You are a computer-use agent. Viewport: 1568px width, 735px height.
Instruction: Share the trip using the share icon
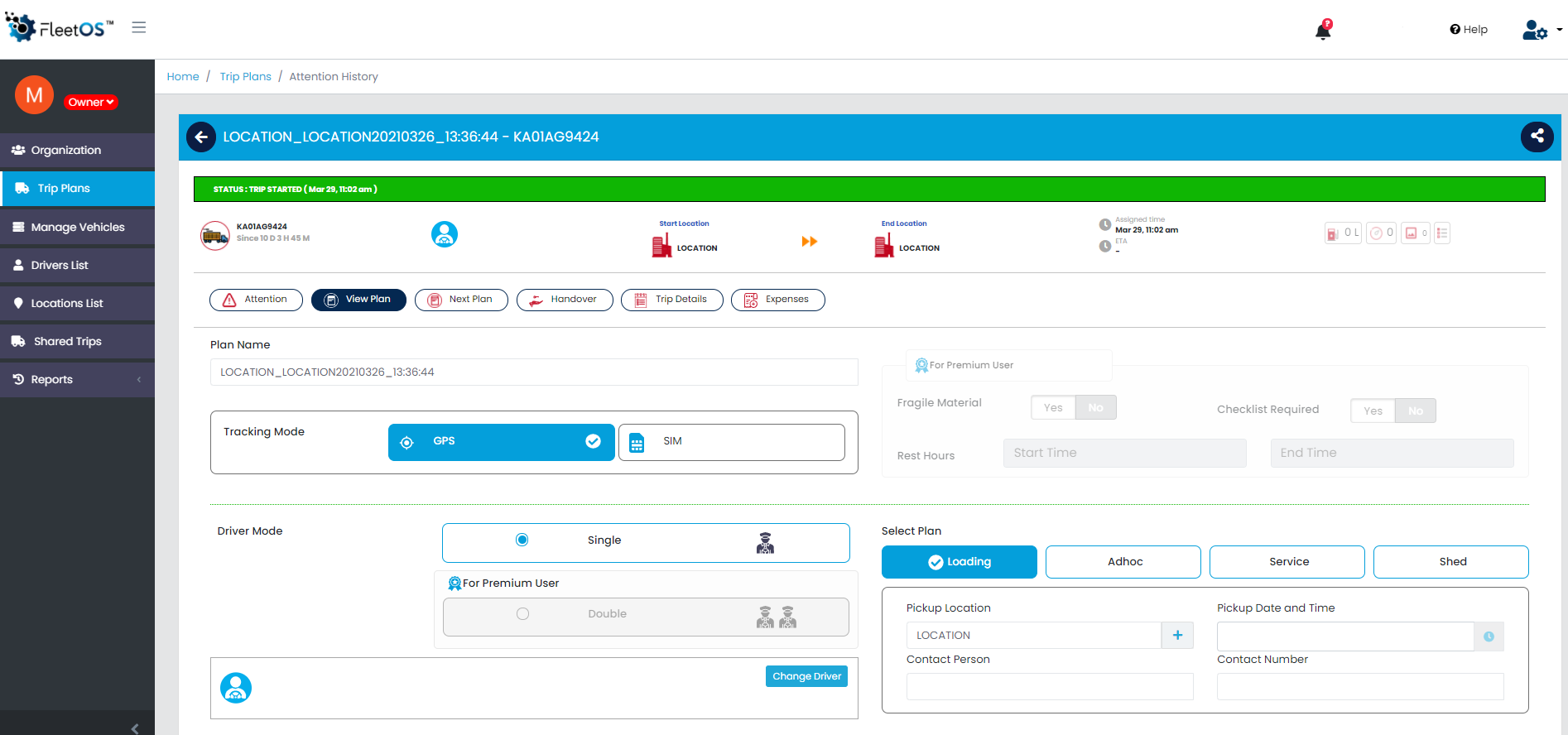point(1537,137)
